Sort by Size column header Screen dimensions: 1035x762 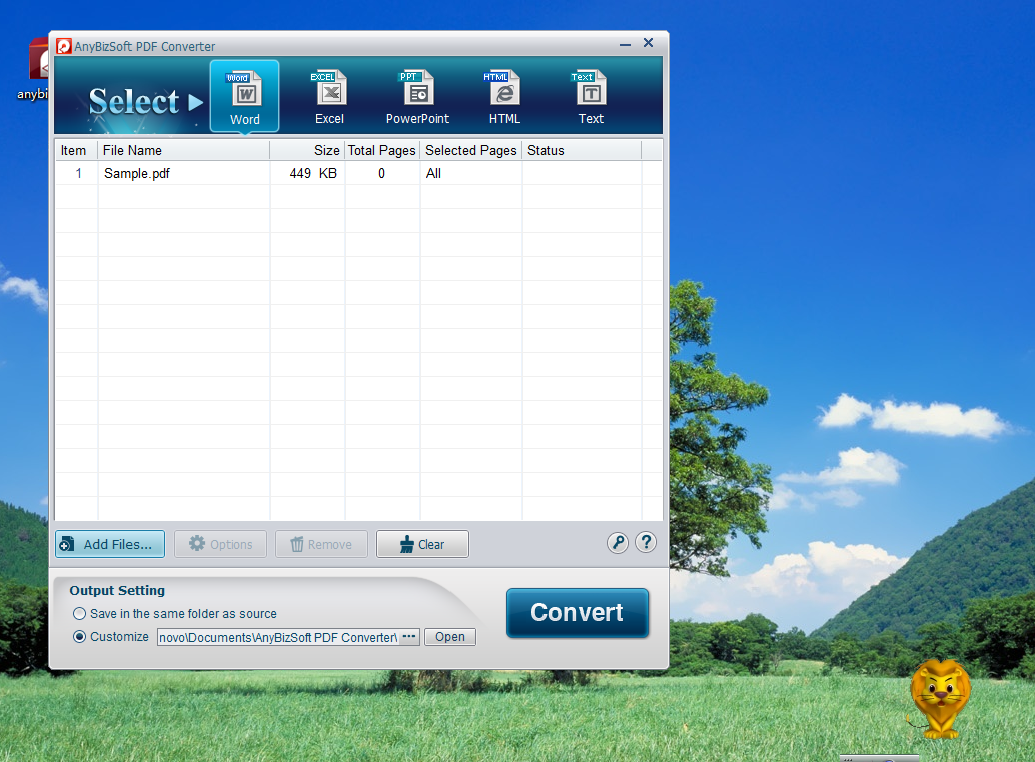[x=307, y=151]
